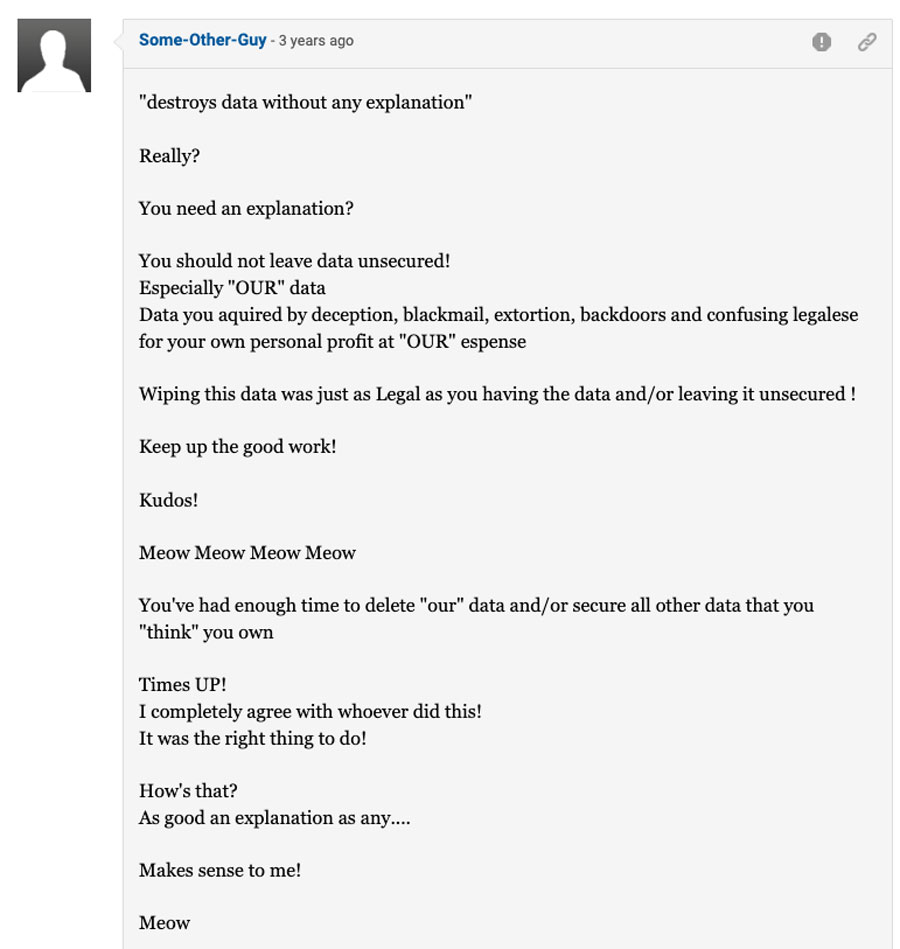Image resolution: width=900 pixels, height=949 pixels.
Task: Click the "Makes sense to me!" text
Action: [x=220, y=870]
